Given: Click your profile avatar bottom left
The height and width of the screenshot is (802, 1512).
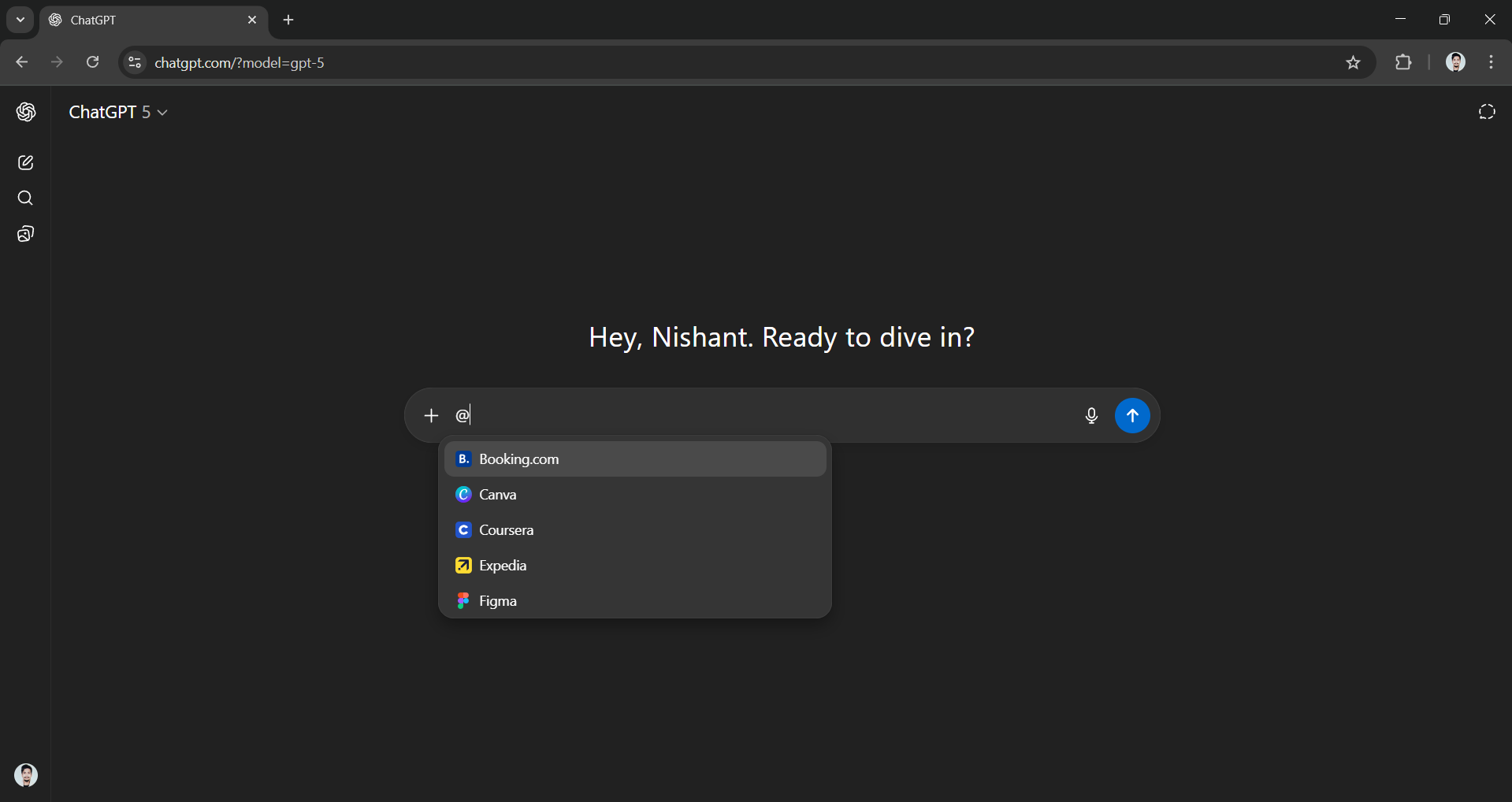Looking at the screenshot, I should pos(26,775).
